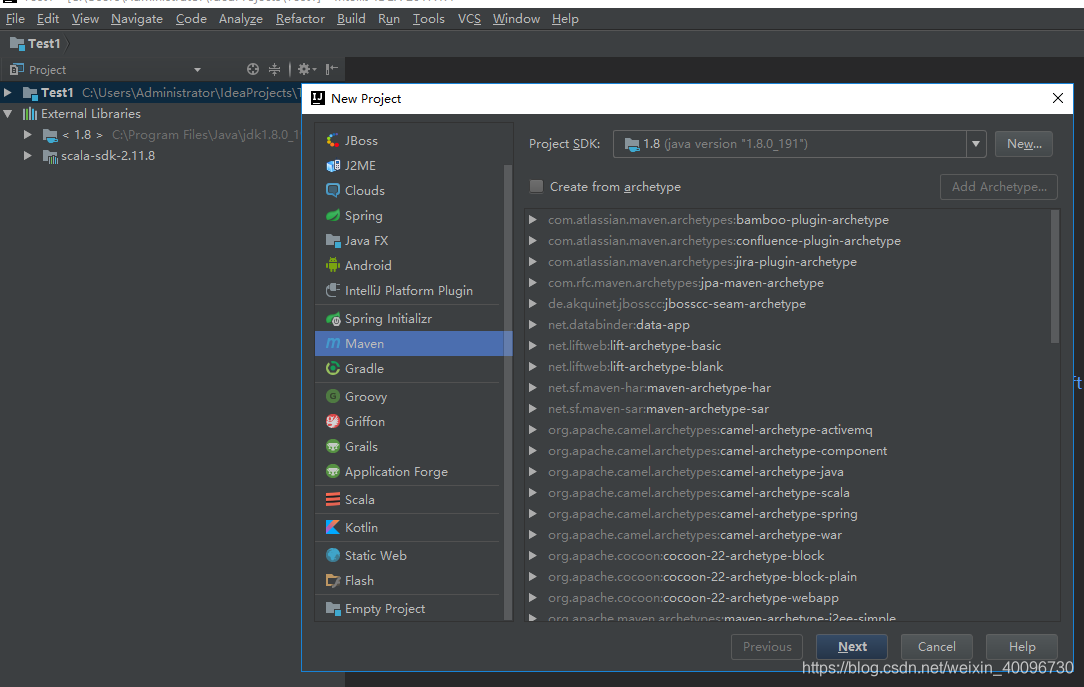Image resolution: width=1084 pixels, height=687 pixels.
Task: Choose the Clouds project type icon
Action: (333, 190)
